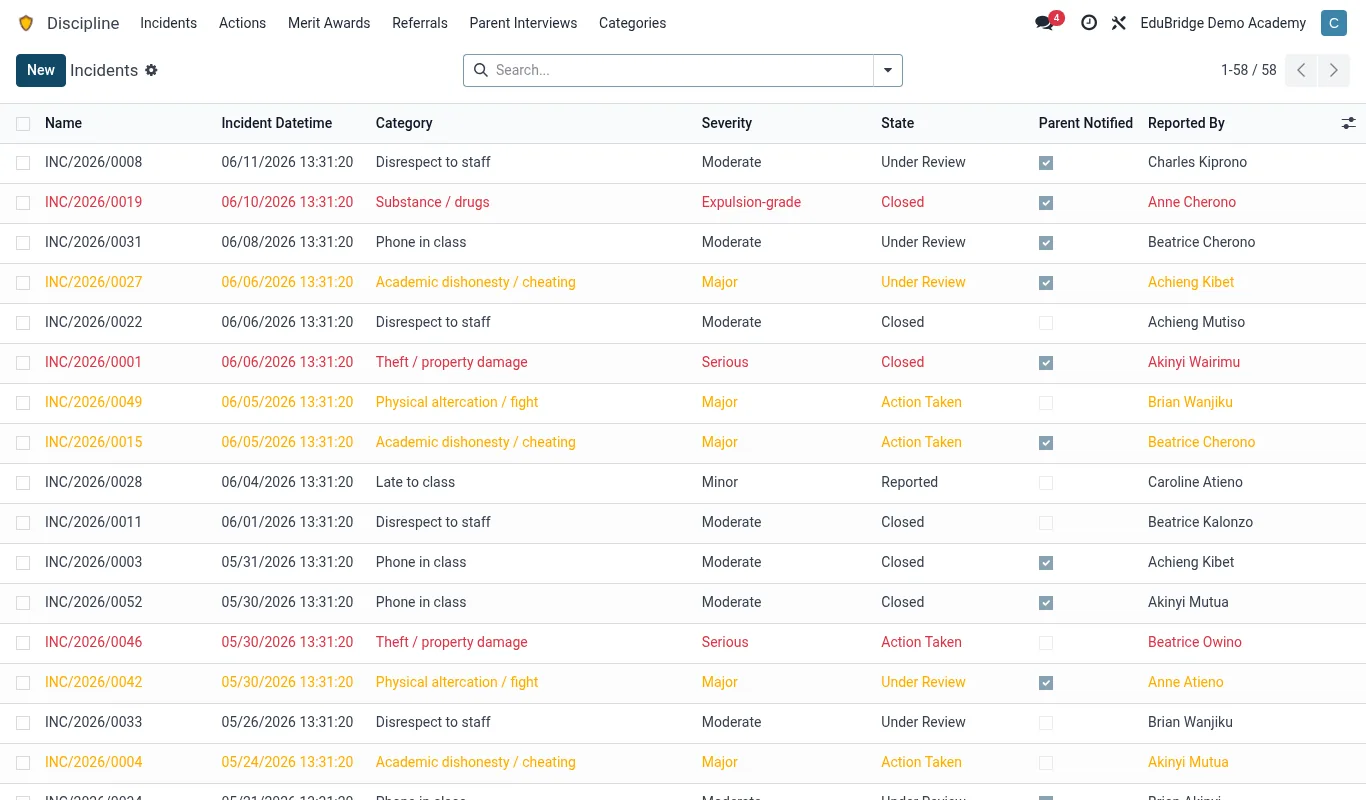Toggle Parent Notified for INC/2026/0008
The image size is (1366, 800).
tap(1046, 163)
